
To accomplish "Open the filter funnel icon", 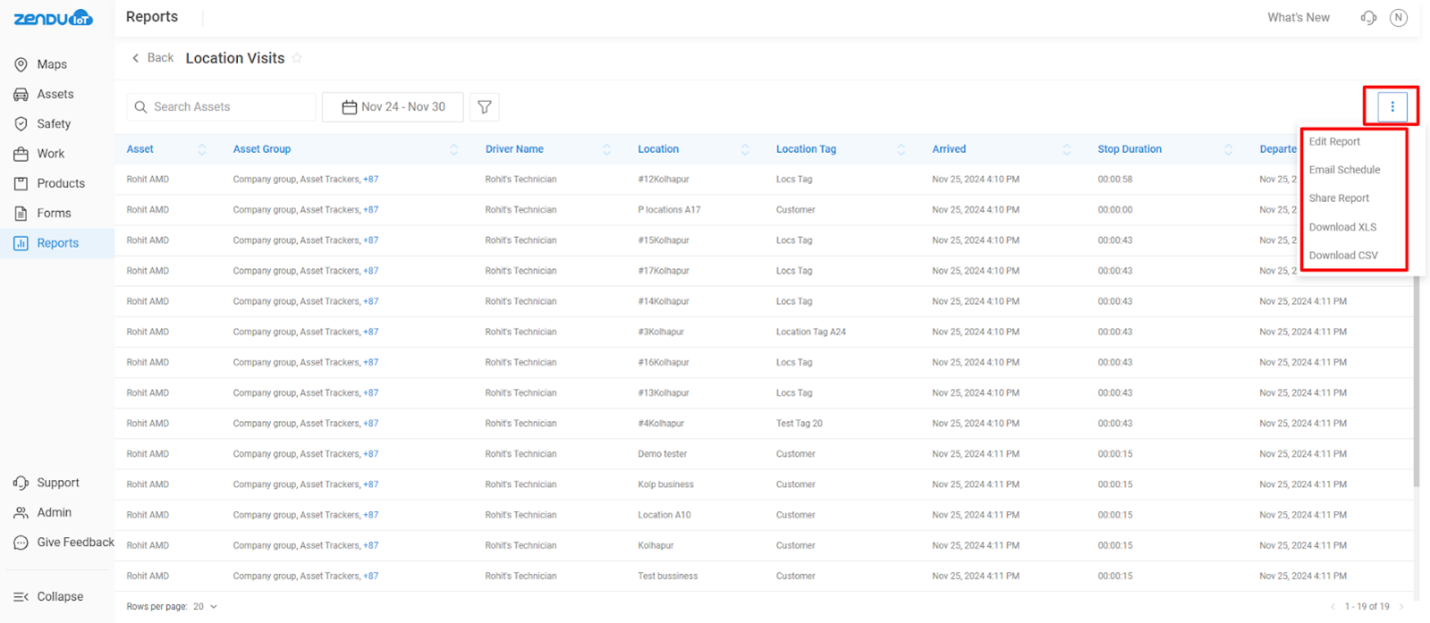I will pyautogui.click(x=484, y=107).
